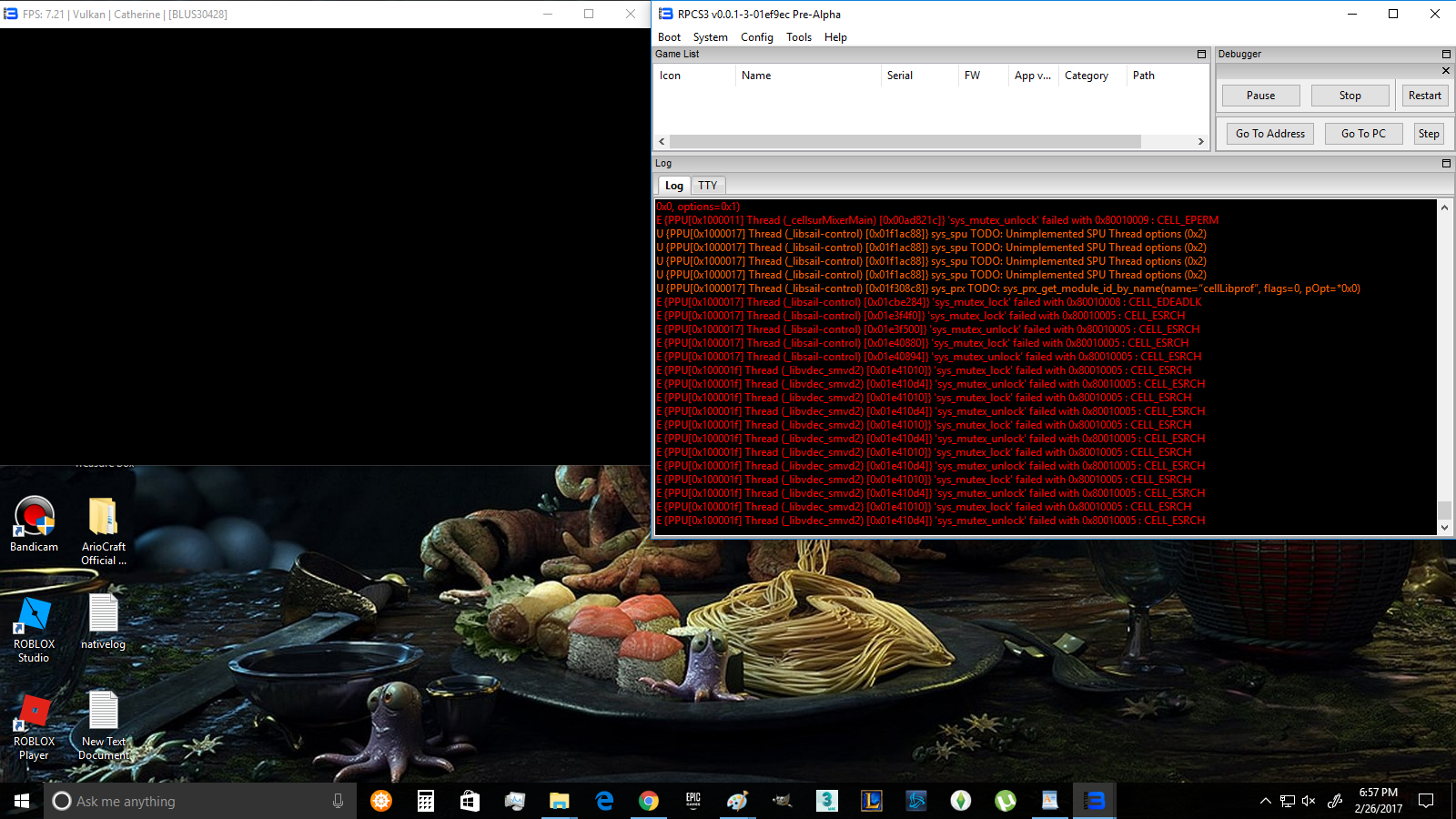This screenshot has width=1456, height=819.
Task: Switch to the TTY tab
Action: (707, 186)
